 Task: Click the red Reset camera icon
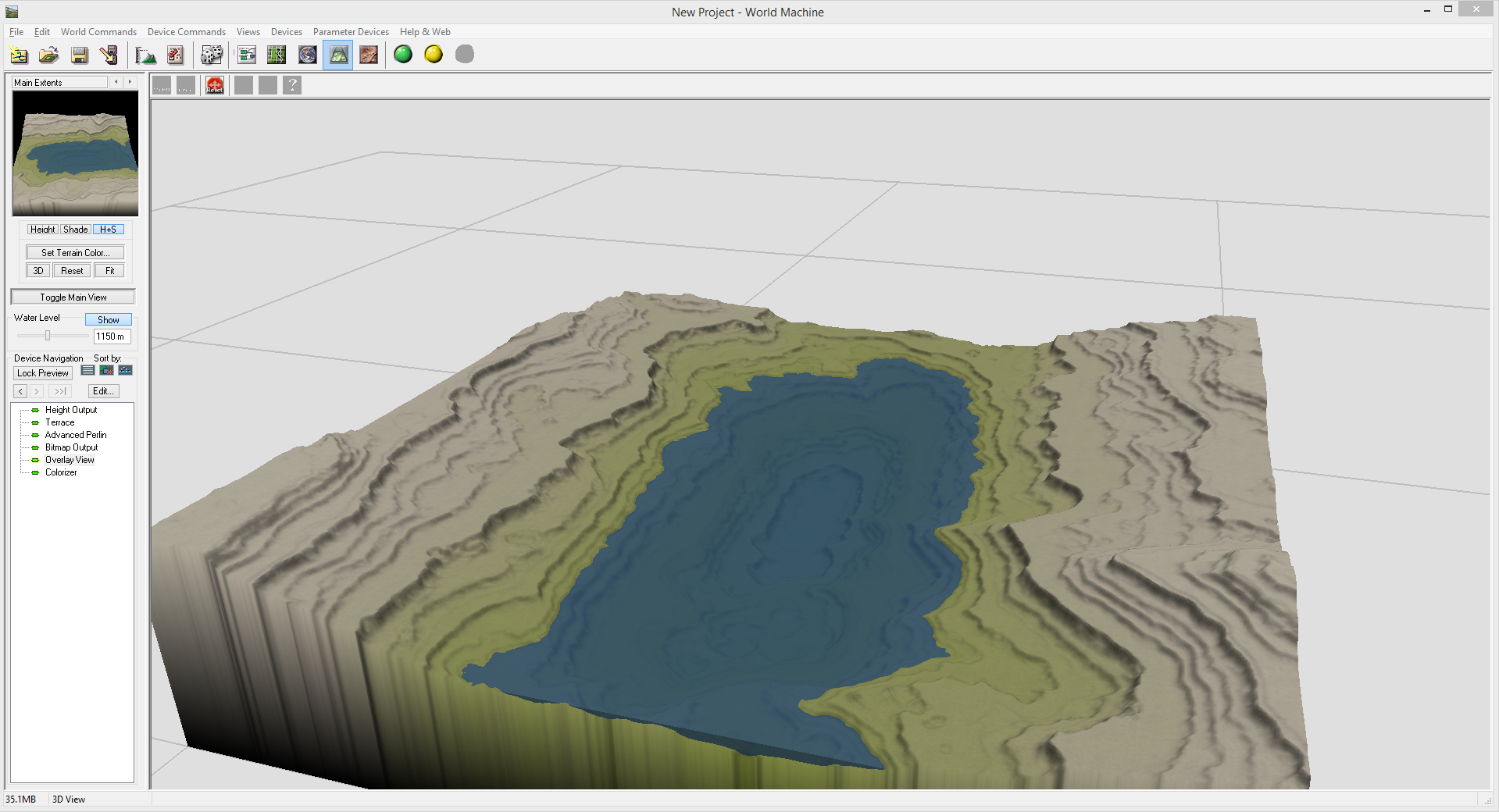pyautogui.click(x=215, y=85)
